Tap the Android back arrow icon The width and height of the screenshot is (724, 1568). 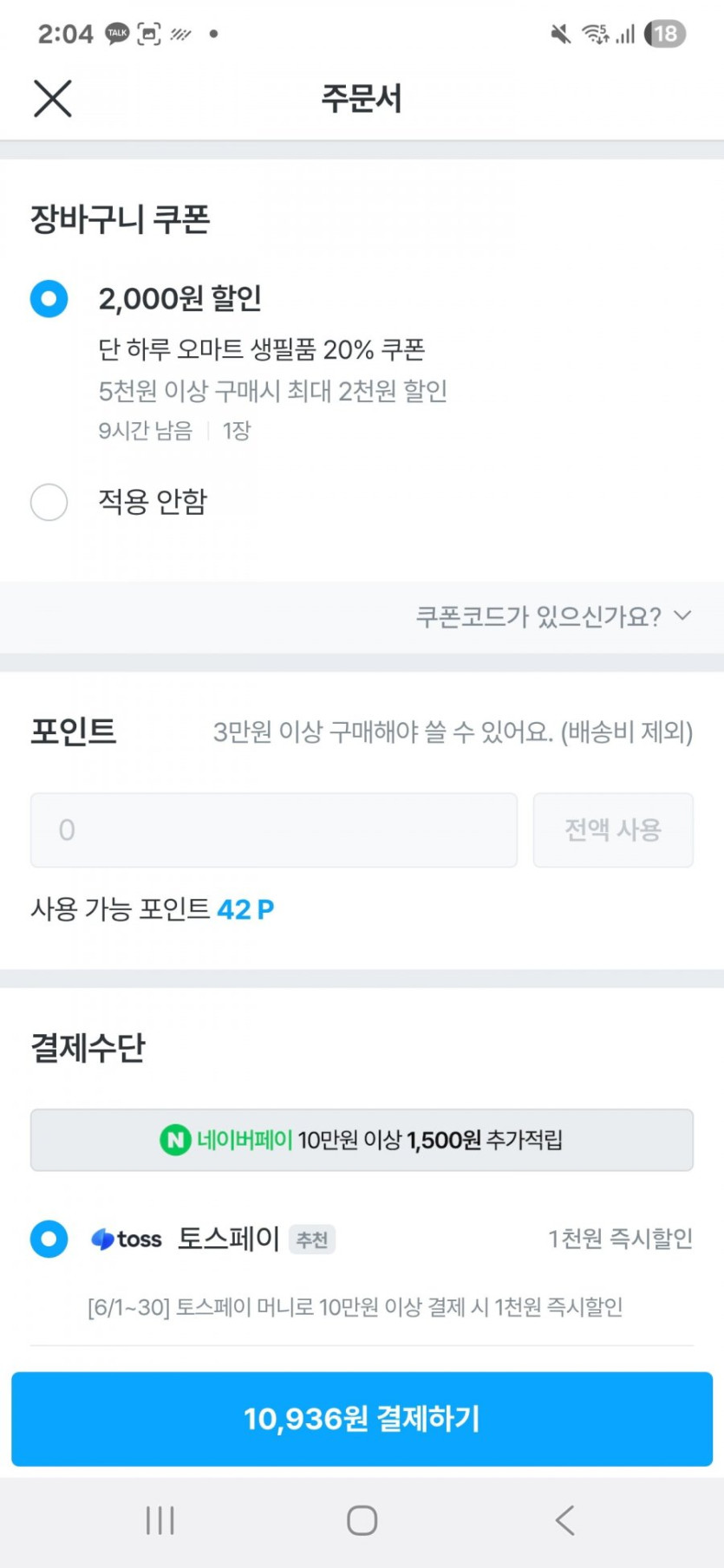pos(564,1520)
